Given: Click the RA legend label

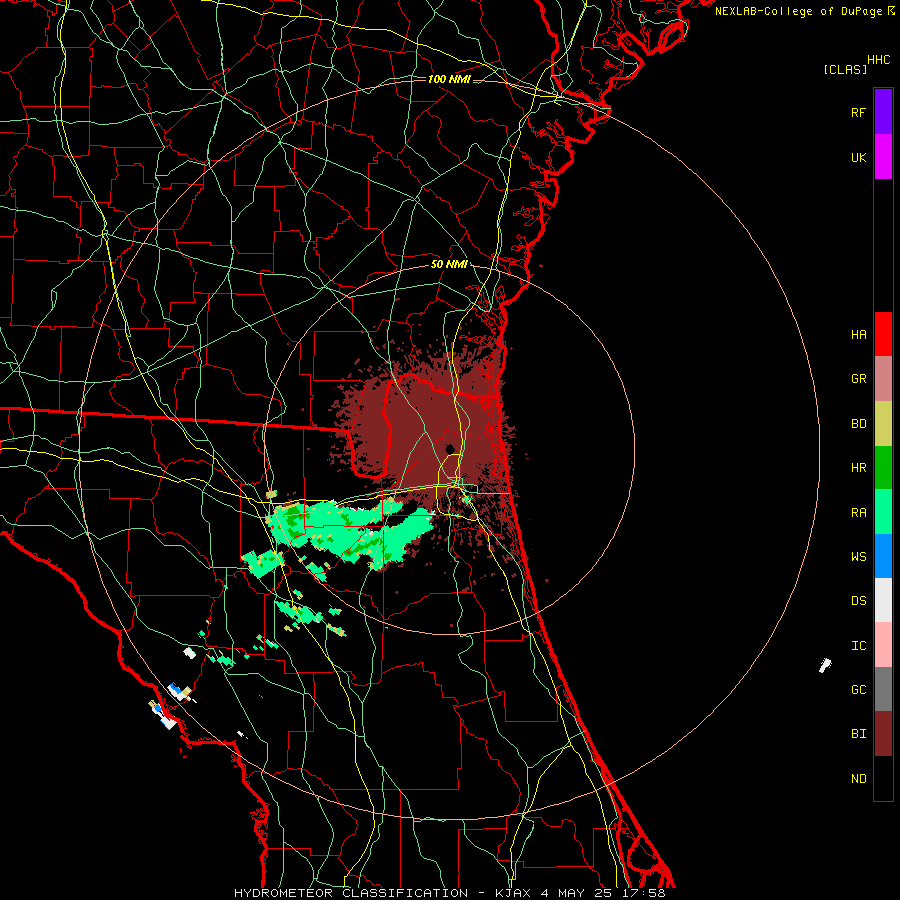Looking at the screenshot, I should point(858,513).
